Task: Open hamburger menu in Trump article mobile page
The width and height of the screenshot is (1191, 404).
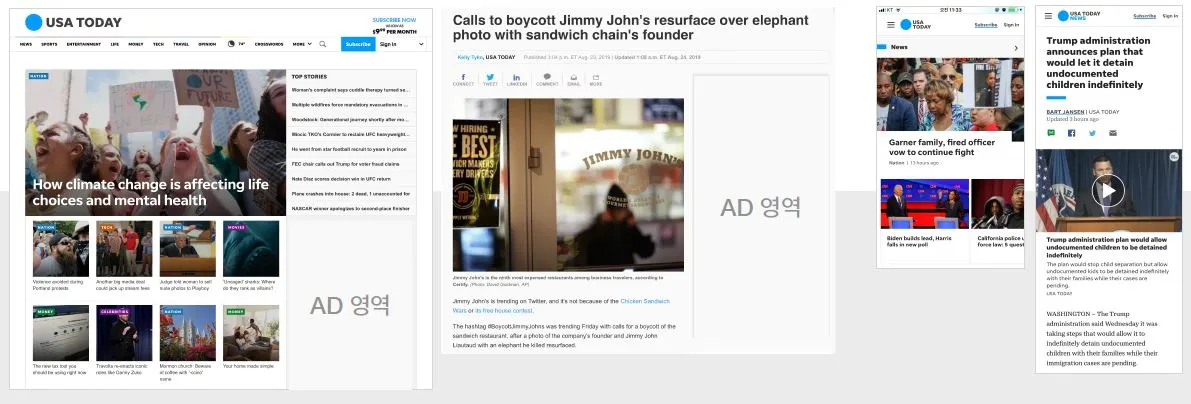Action: pyautogui.click(x=1048, y=16)
